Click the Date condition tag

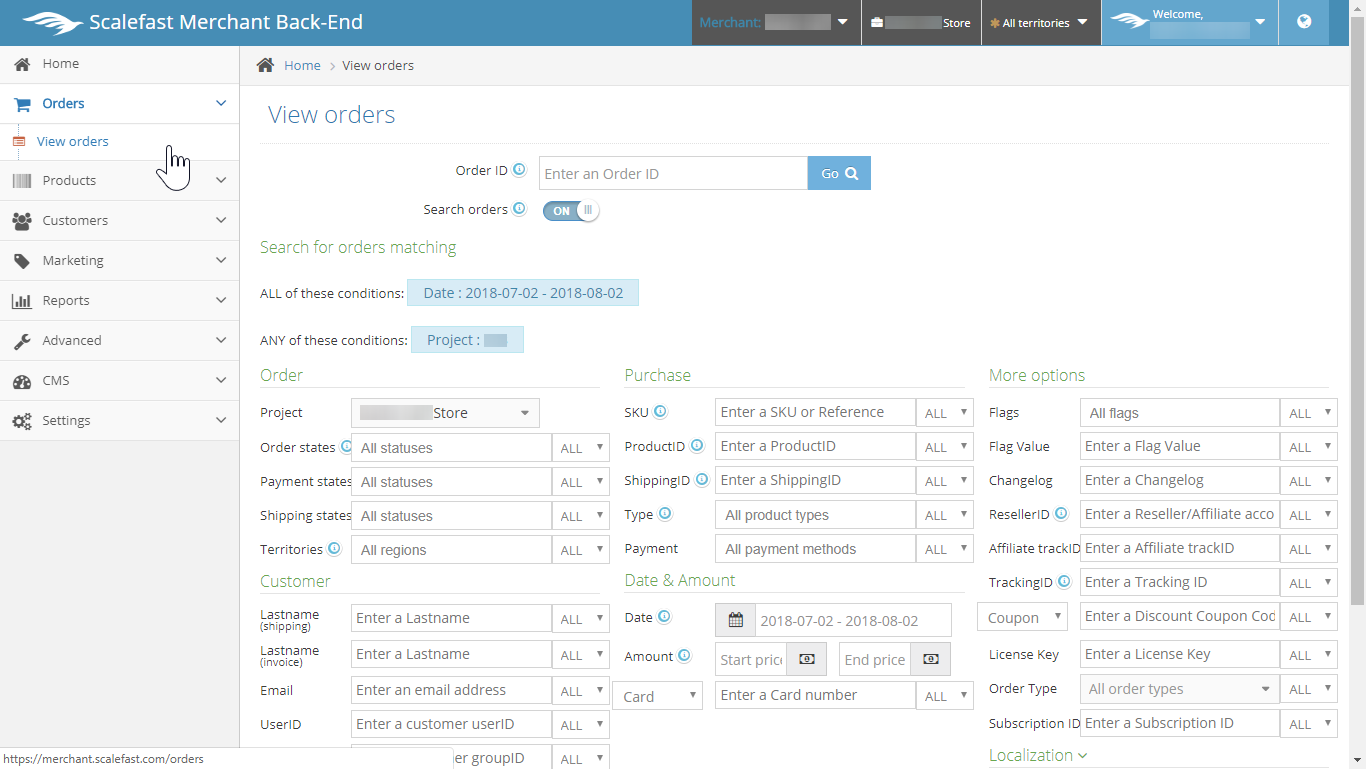(x=522, y=293)
